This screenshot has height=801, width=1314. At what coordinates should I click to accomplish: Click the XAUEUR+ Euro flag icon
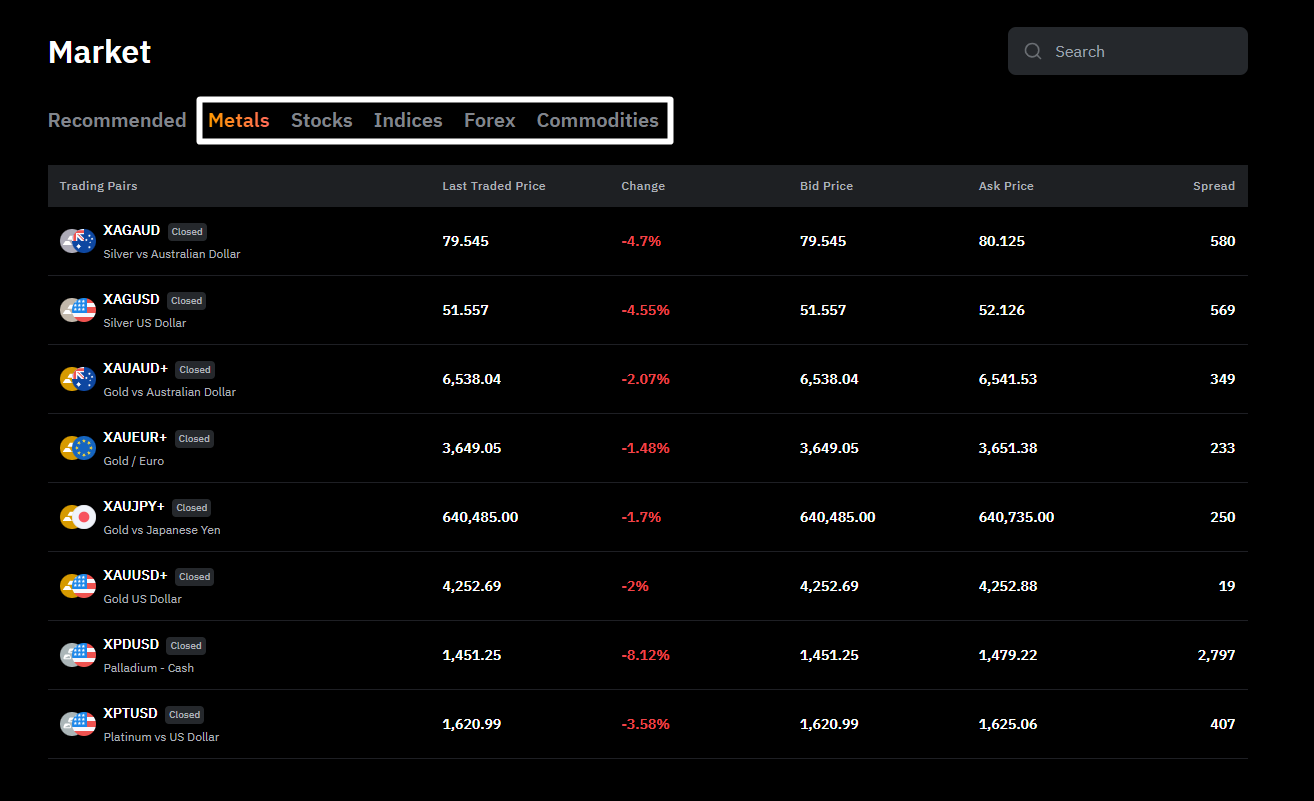pyautogui.click(x=77, y=448)
